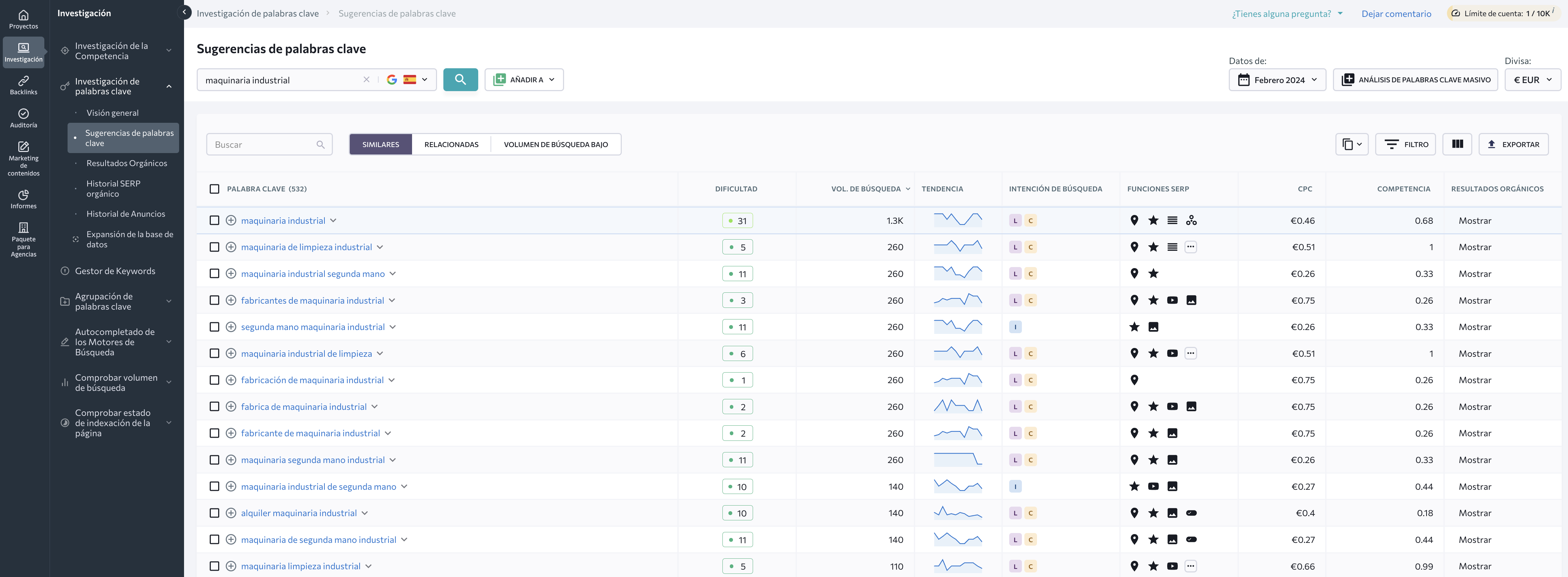The image size is (1568, 577).
Task: Click the Buscar filter input field
Action: click(x=269, y=144)
